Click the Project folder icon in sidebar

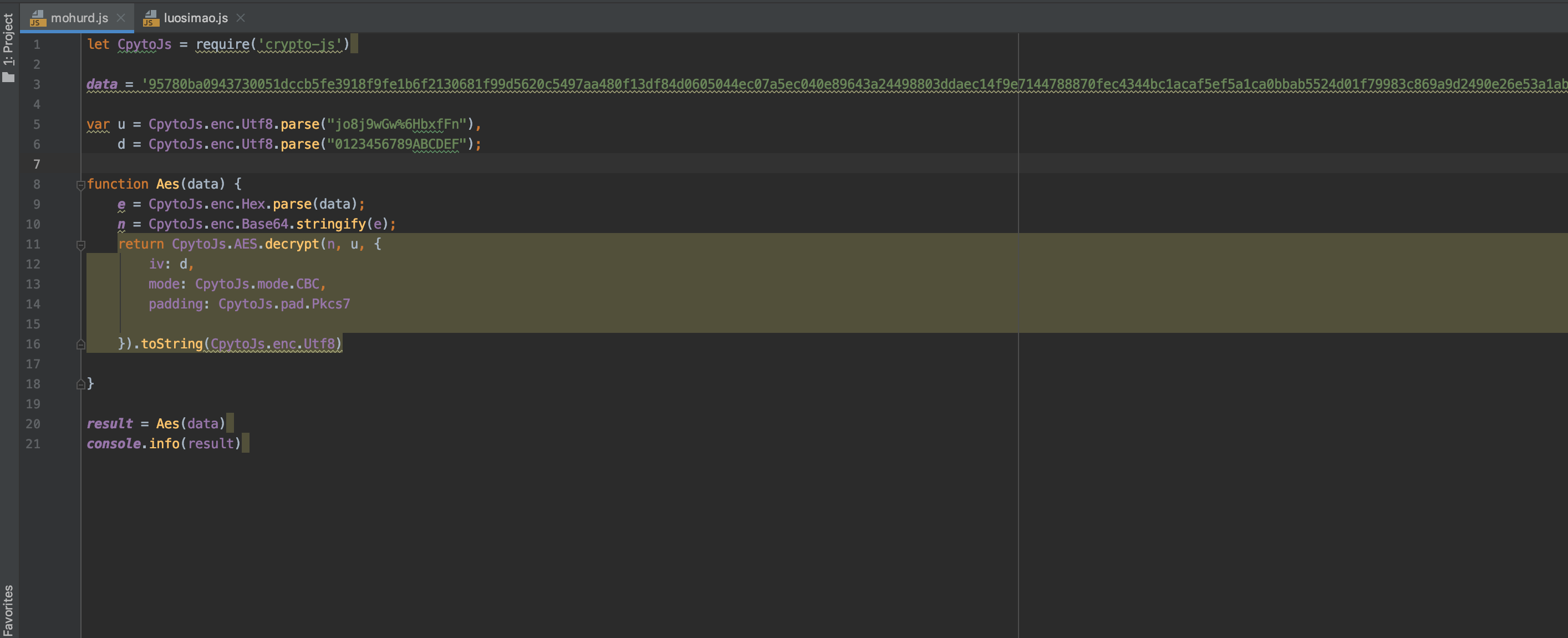8,77
